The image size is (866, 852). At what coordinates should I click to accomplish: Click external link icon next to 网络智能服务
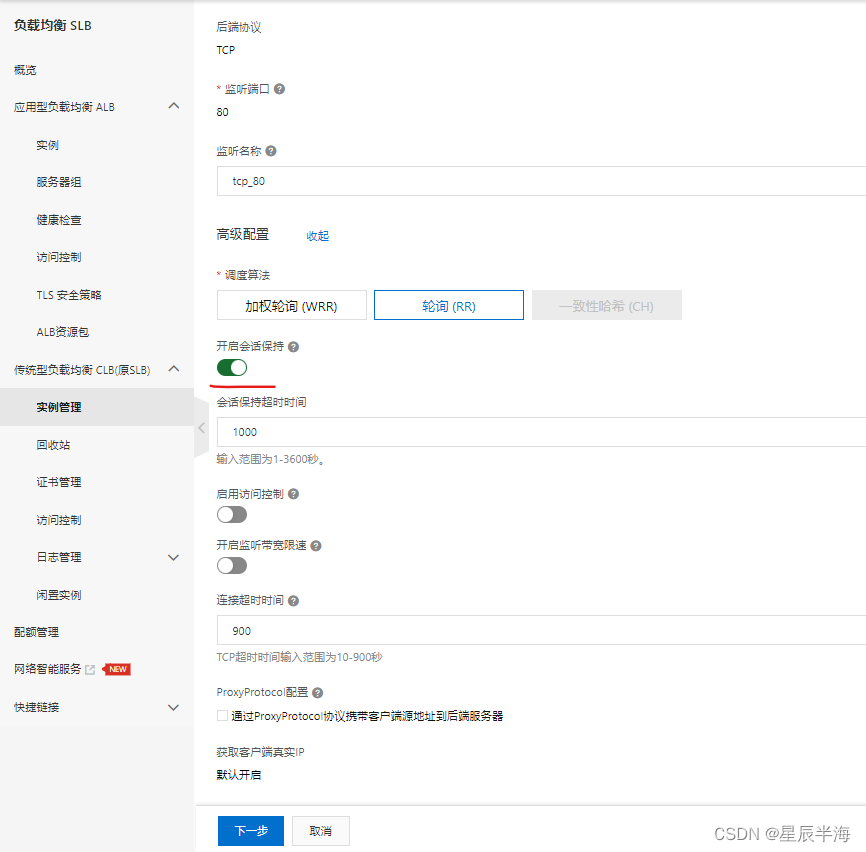point(90,670)
